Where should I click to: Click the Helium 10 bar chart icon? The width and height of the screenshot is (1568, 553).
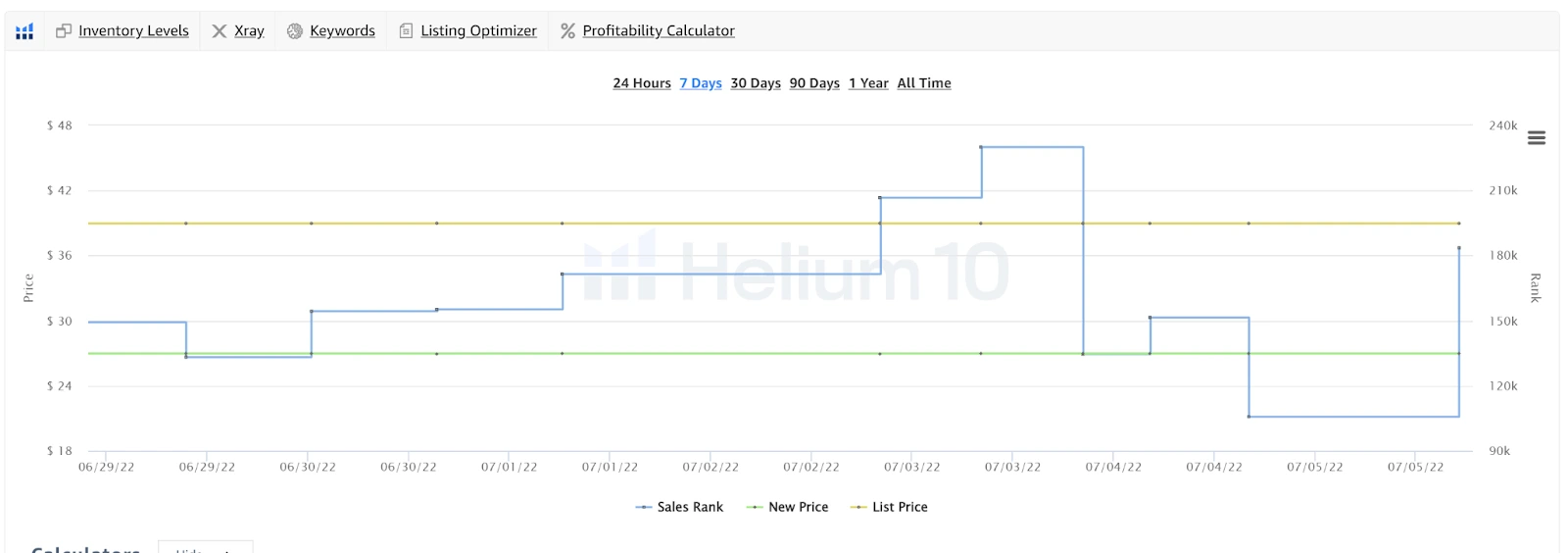click(24, 31)
